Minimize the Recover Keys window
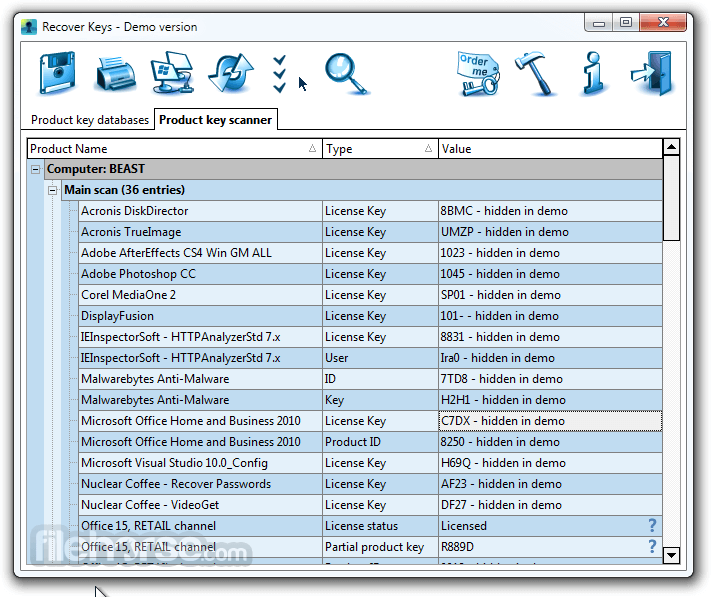This screenshot has height=597, width=712. pos(599,23)
